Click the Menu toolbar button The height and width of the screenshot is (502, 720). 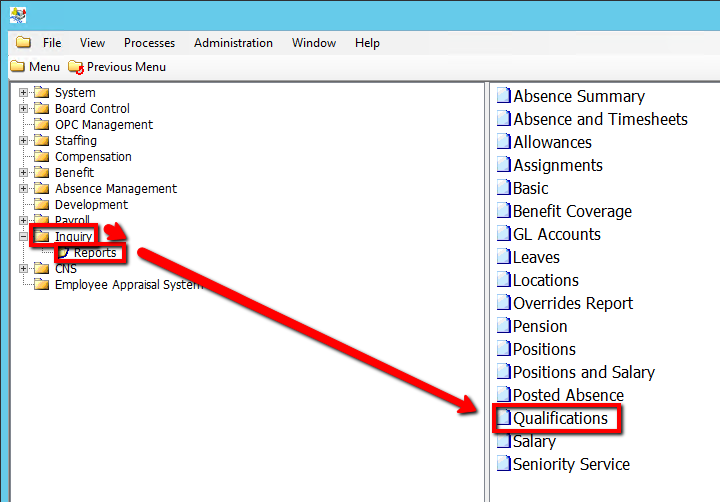35,67
